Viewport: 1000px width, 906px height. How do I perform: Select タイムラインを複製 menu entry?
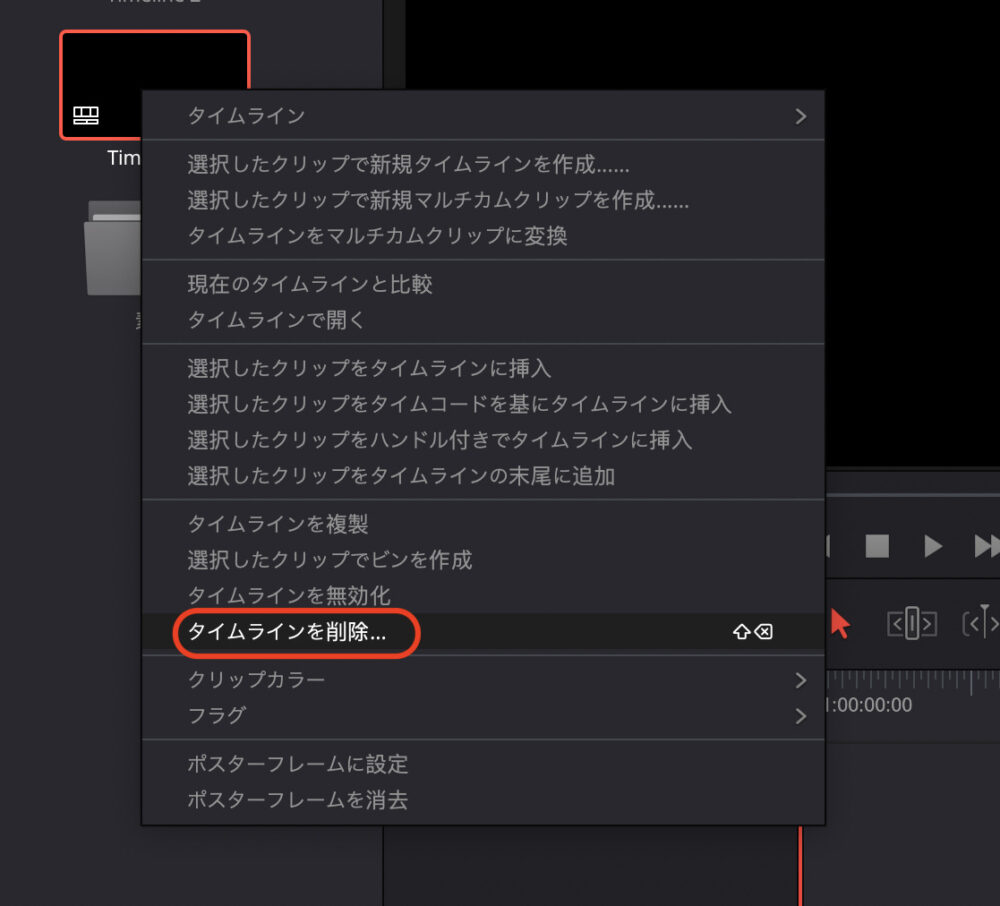[278, 524]
